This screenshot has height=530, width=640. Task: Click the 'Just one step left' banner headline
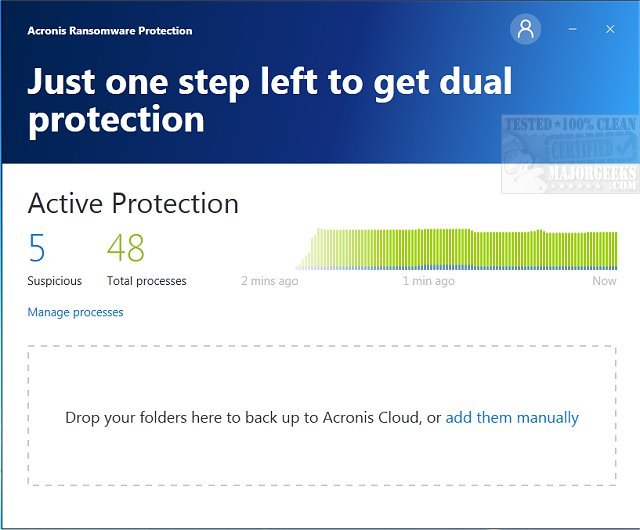tap(270, 81)
